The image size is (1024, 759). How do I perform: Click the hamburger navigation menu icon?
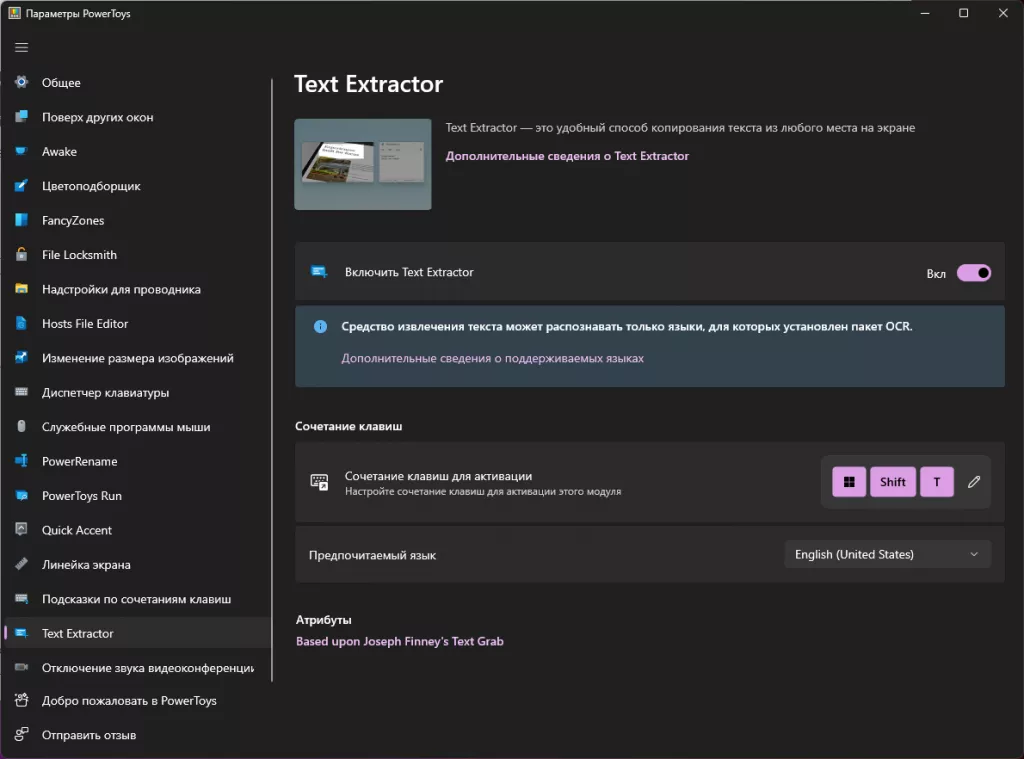click(x=21, y=47)
